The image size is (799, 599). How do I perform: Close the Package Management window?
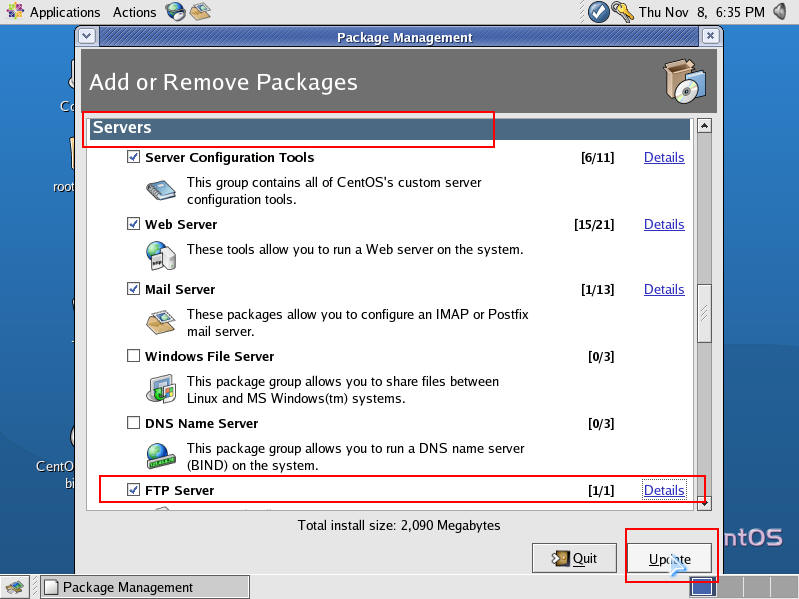pyautogui.click(x=710, y=36)
